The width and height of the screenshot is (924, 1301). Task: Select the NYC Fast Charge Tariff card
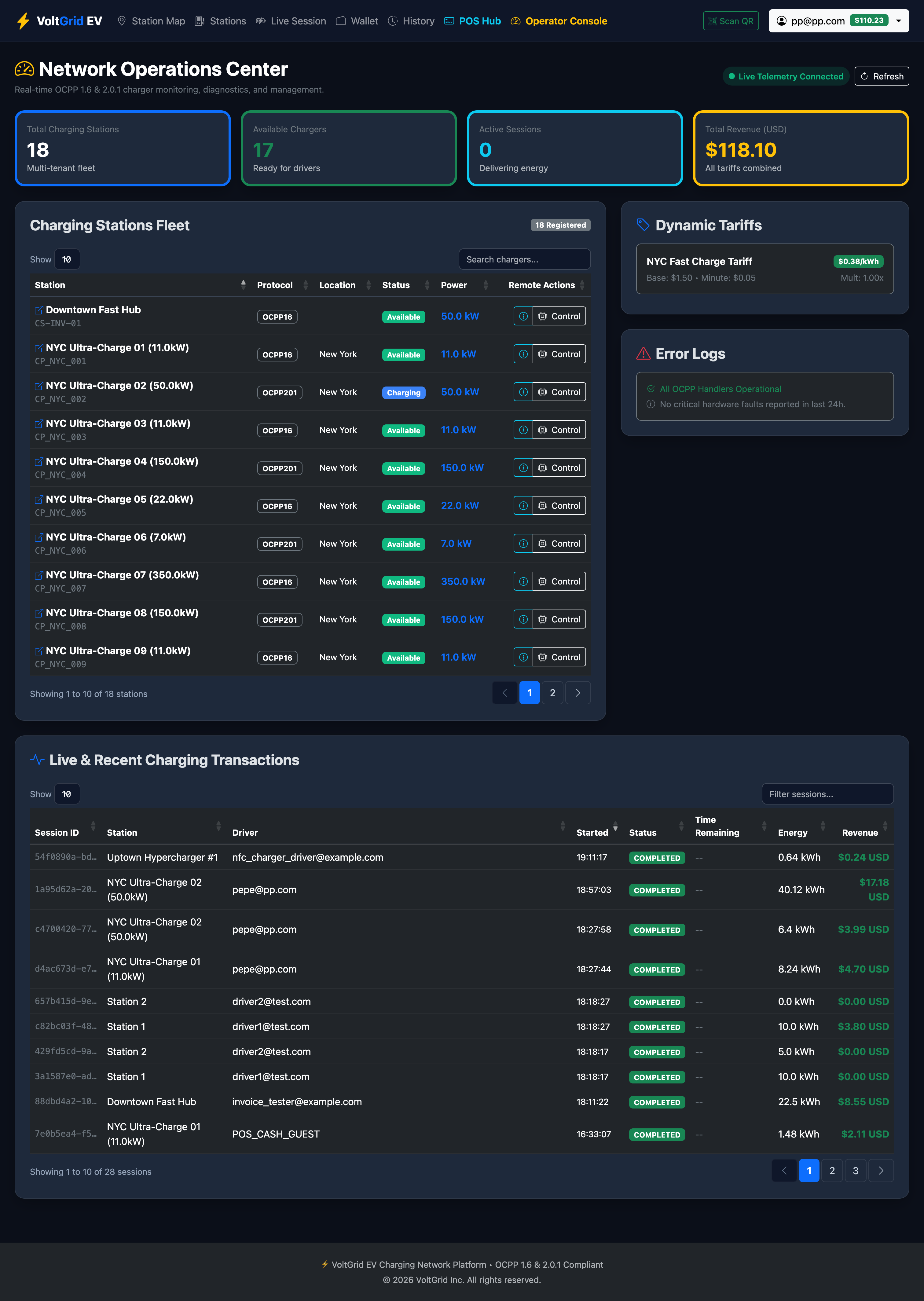[765, 269]
